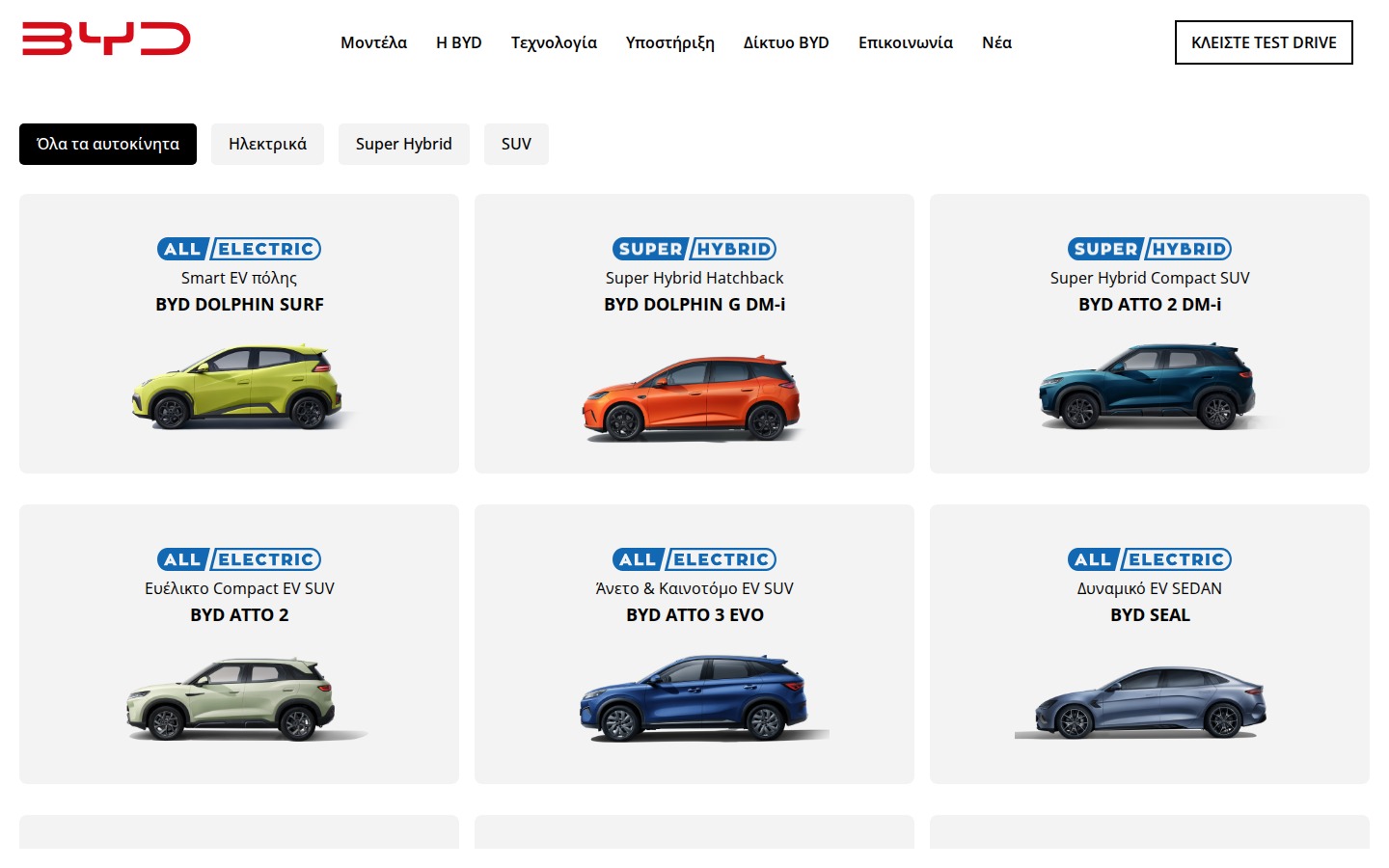The image size is (1389, 868).
Task: Click the model name below Ευέλικτο Compact EV SUV
Action: pos(239,614)
